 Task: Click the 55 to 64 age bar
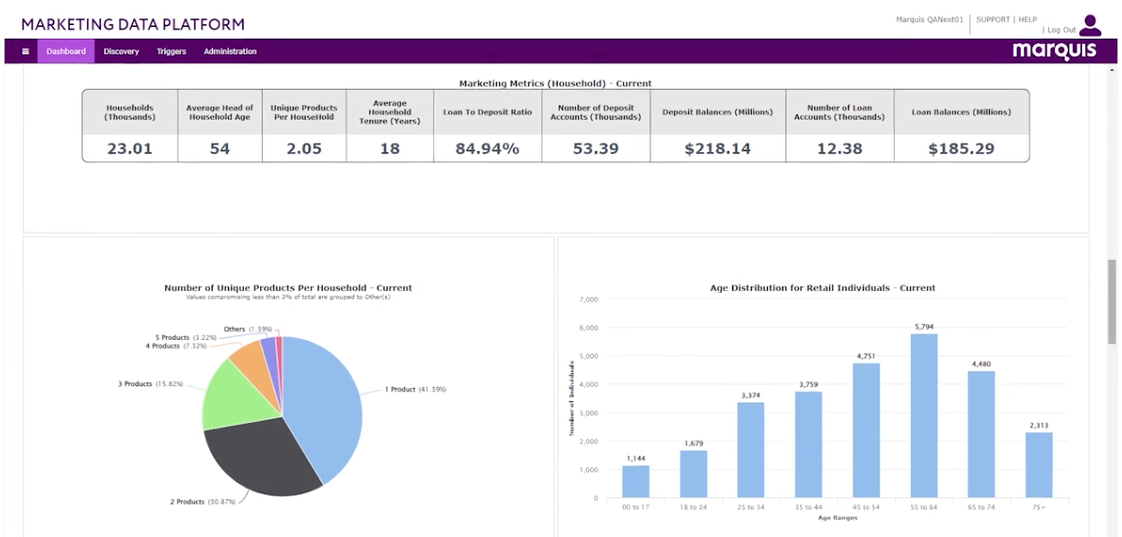click(923, 415)
